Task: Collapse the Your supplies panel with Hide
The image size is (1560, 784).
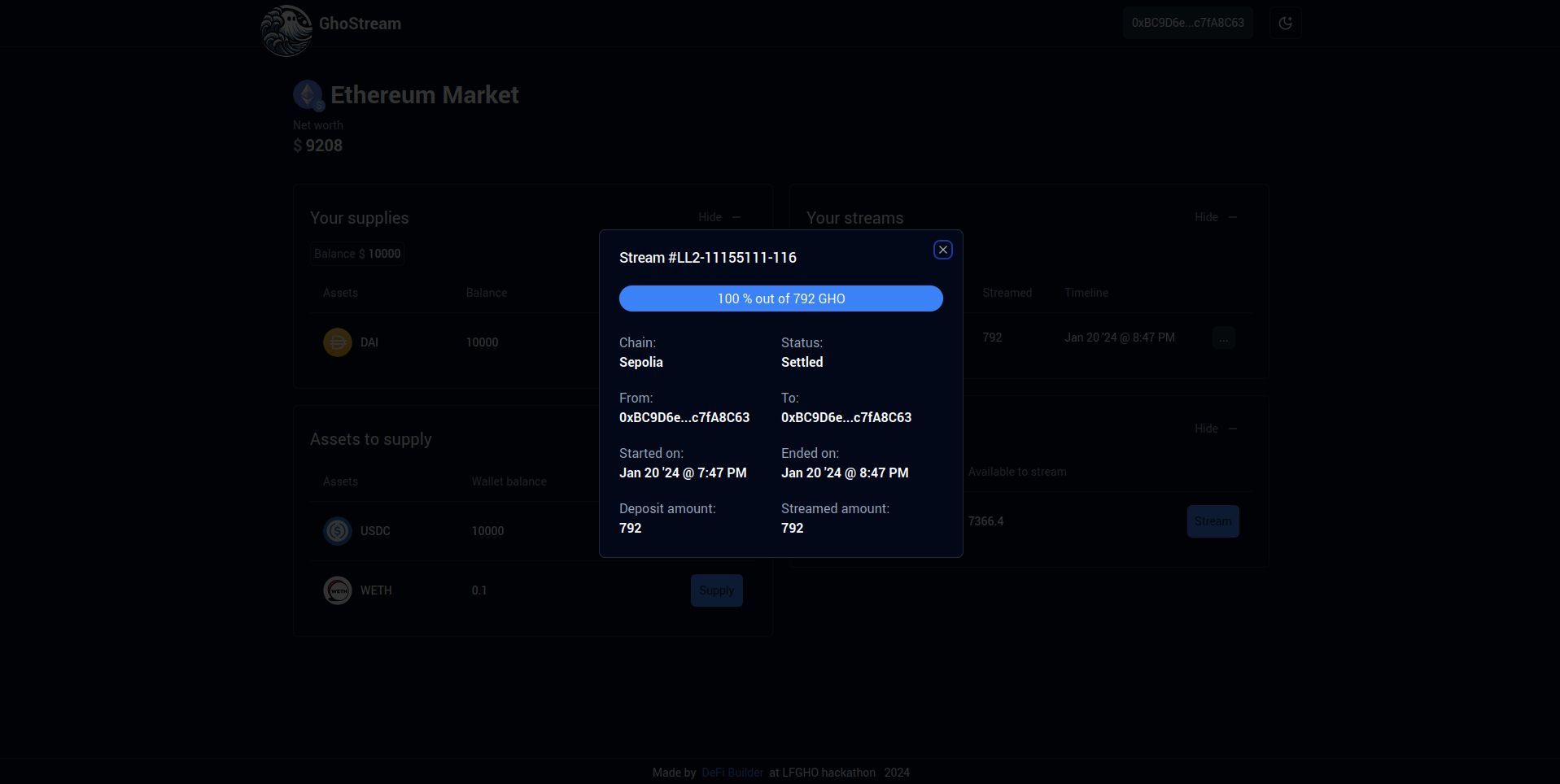Action: 719,217
